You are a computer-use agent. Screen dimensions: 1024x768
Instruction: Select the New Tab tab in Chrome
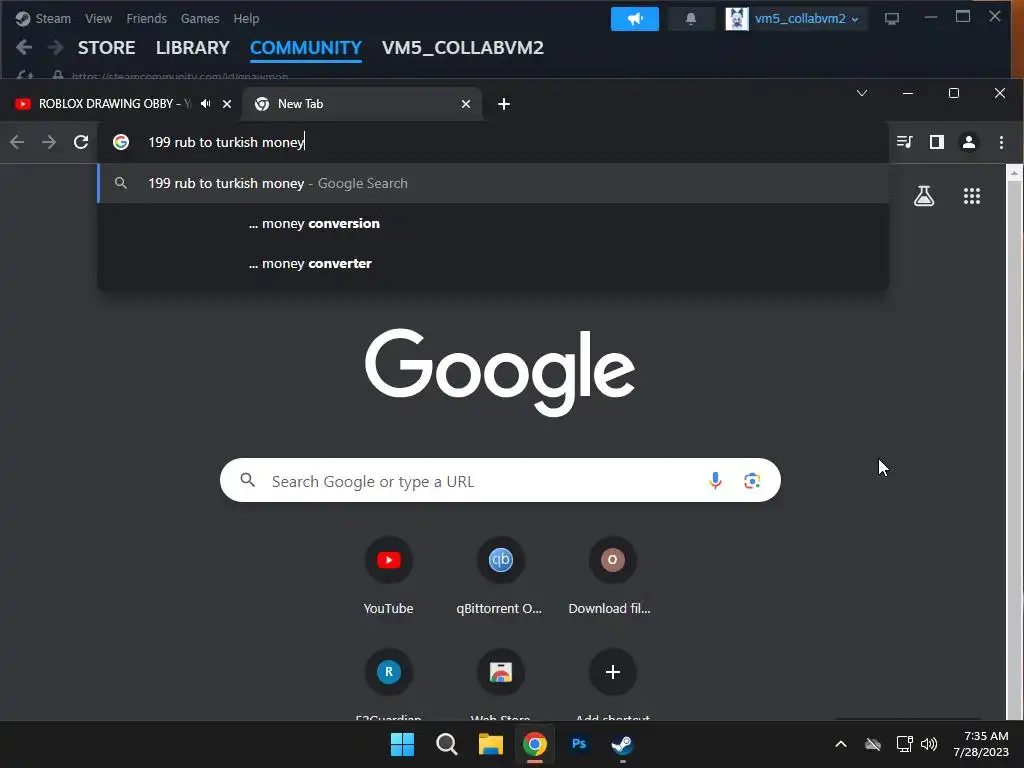(361, 104)
